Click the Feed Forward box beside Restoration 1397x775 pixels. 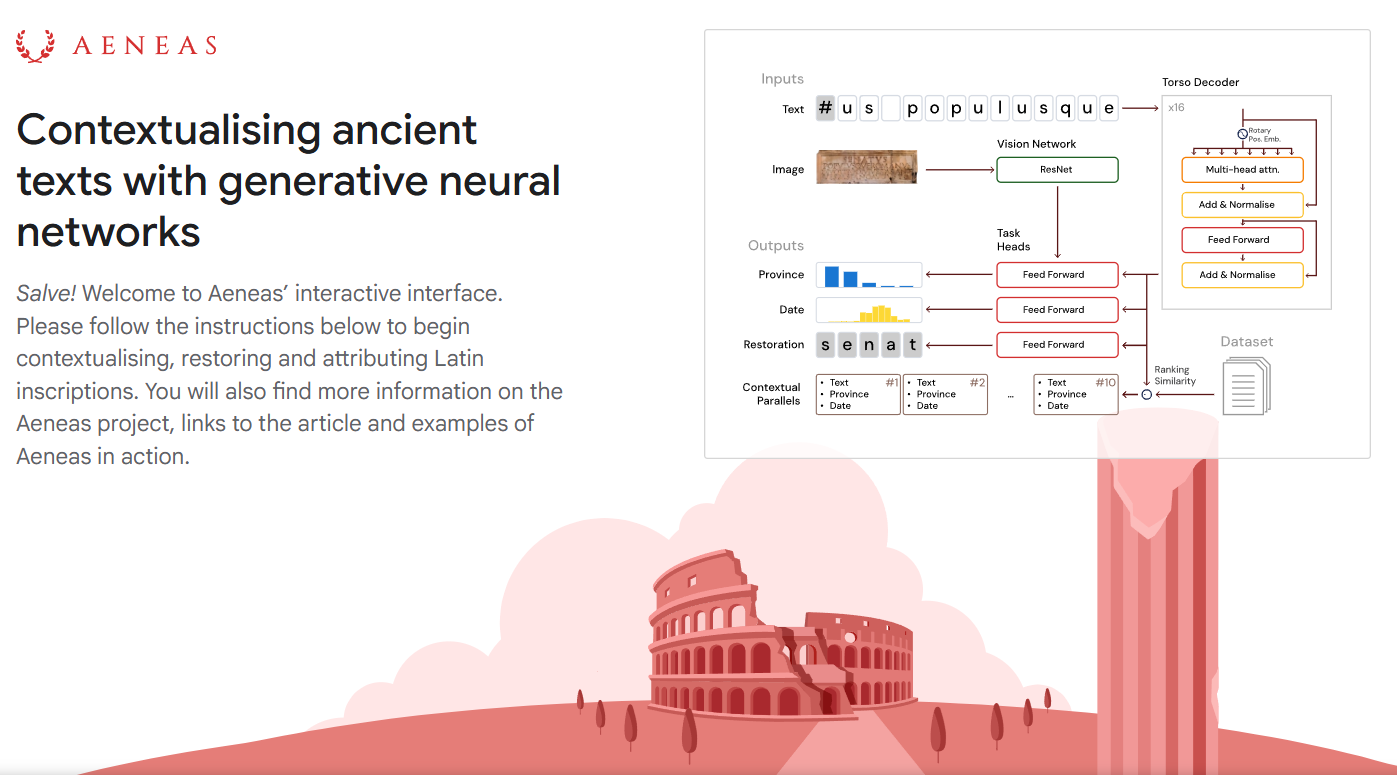[1056, 345]
